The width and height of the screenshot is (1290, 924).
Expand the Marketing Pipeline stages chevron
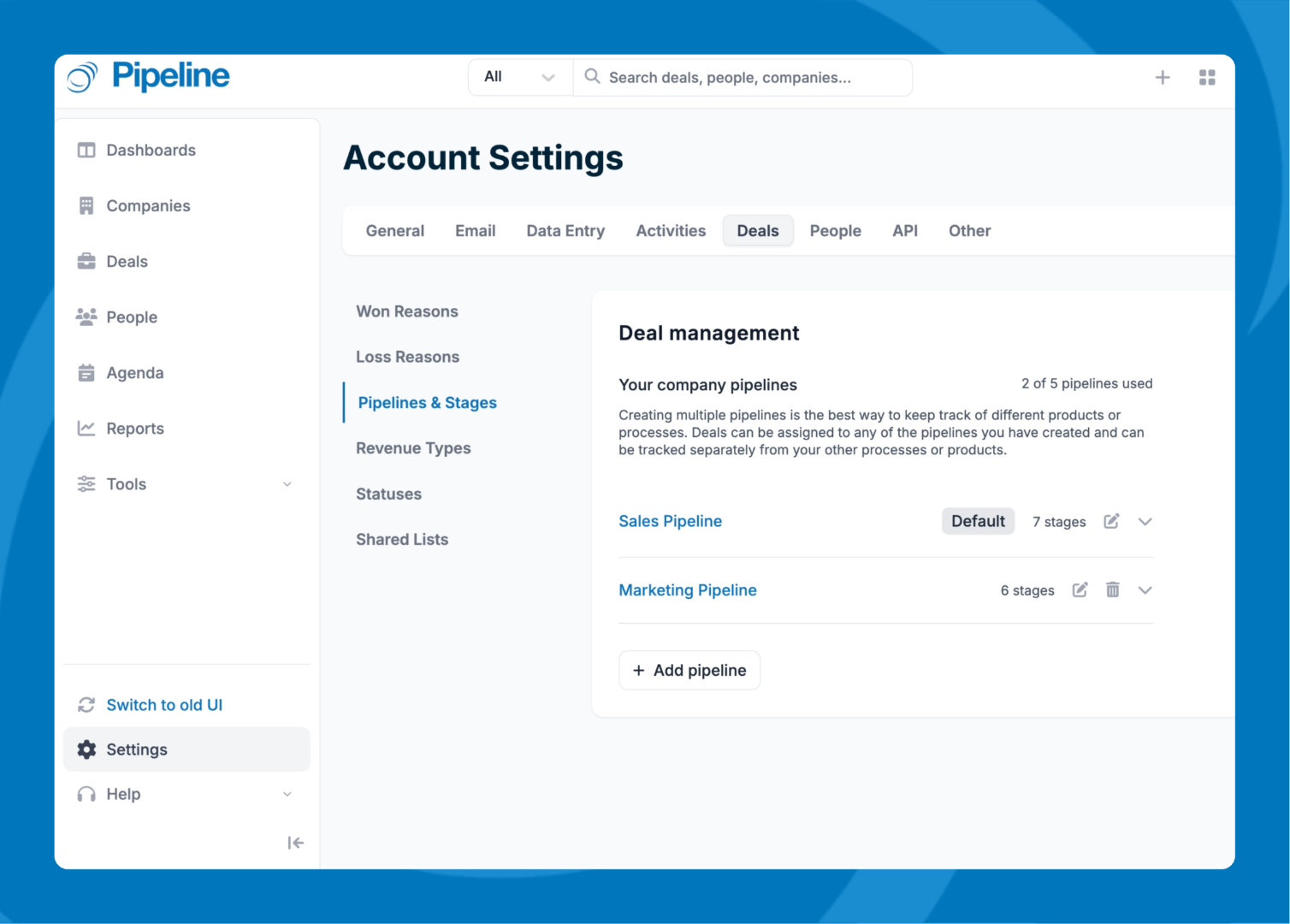[1145, 590]
